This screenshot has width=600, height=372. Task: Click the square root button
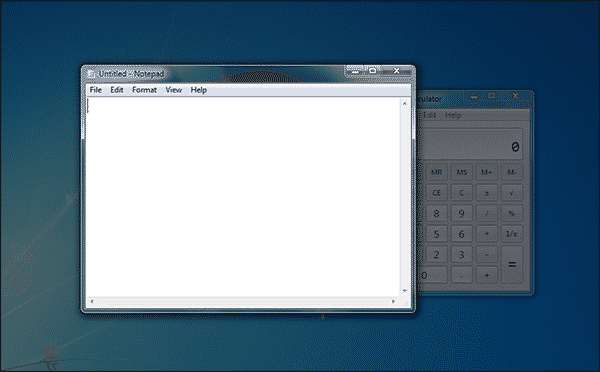(512, 193)
